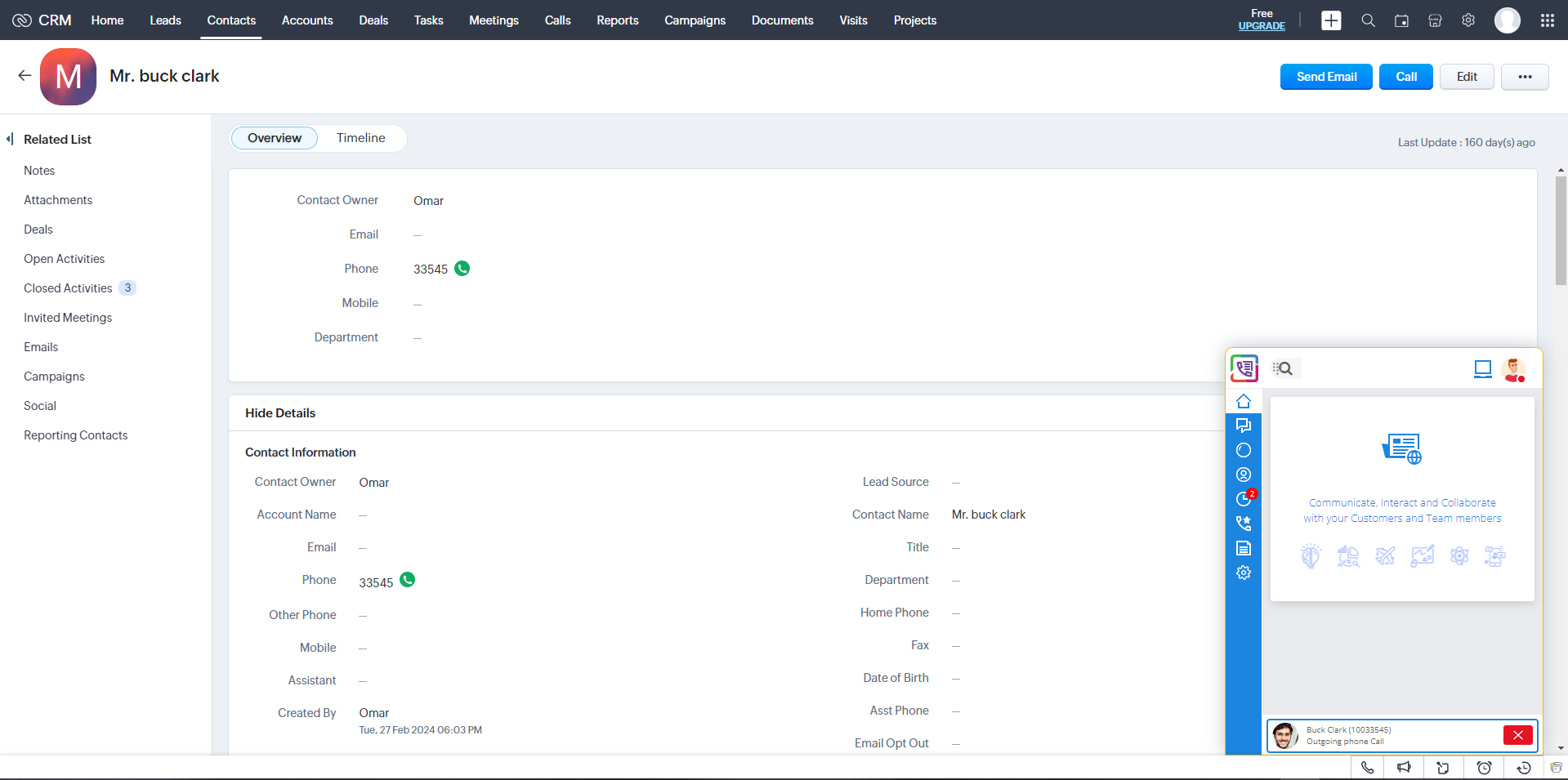Click the alarm clock reminders icon
This screenshot has height=780, width=1568.
tap(1484, 768)
